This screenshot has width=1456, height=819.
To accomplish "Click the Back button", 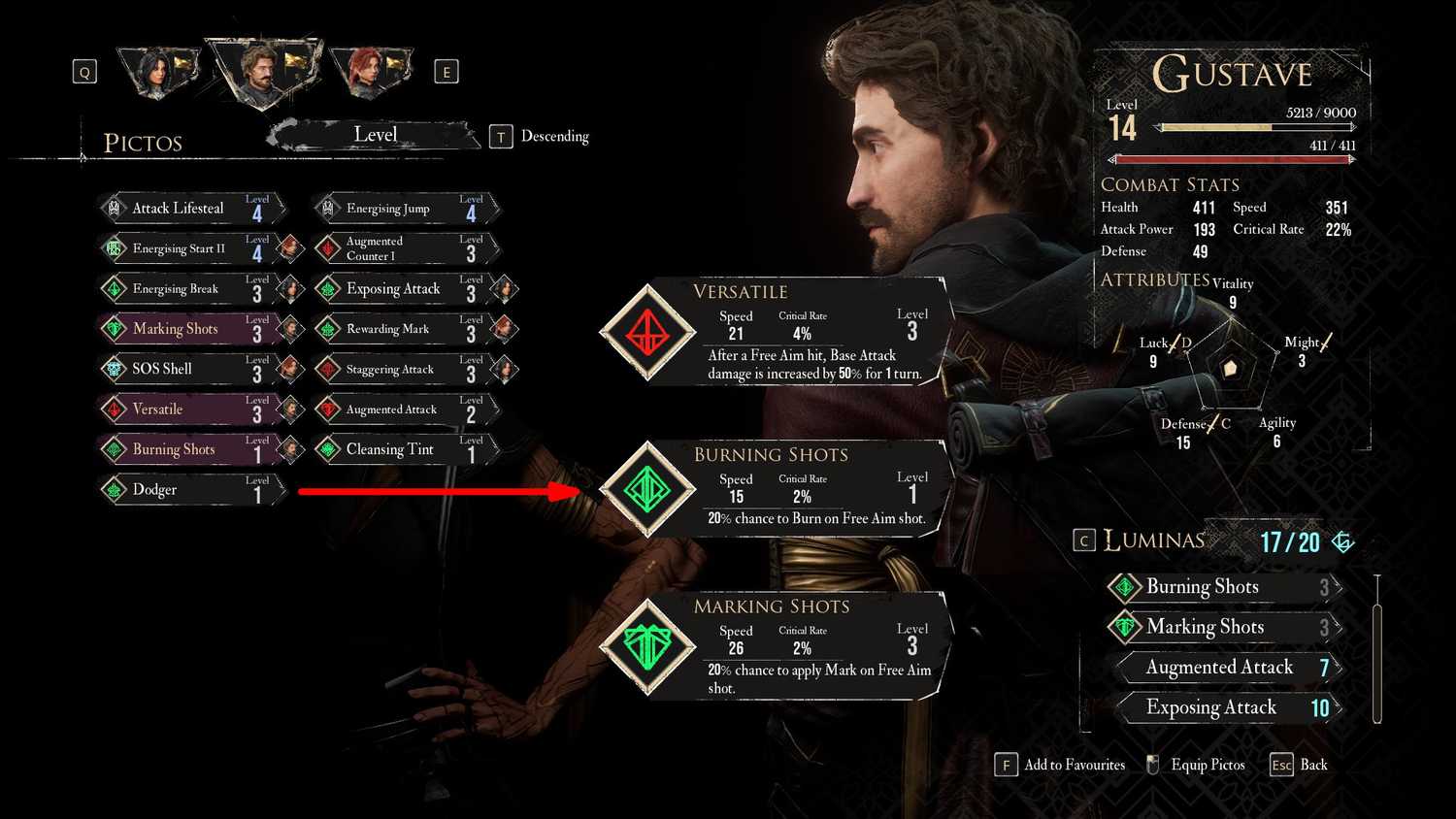I will (x=1299, y=765).
